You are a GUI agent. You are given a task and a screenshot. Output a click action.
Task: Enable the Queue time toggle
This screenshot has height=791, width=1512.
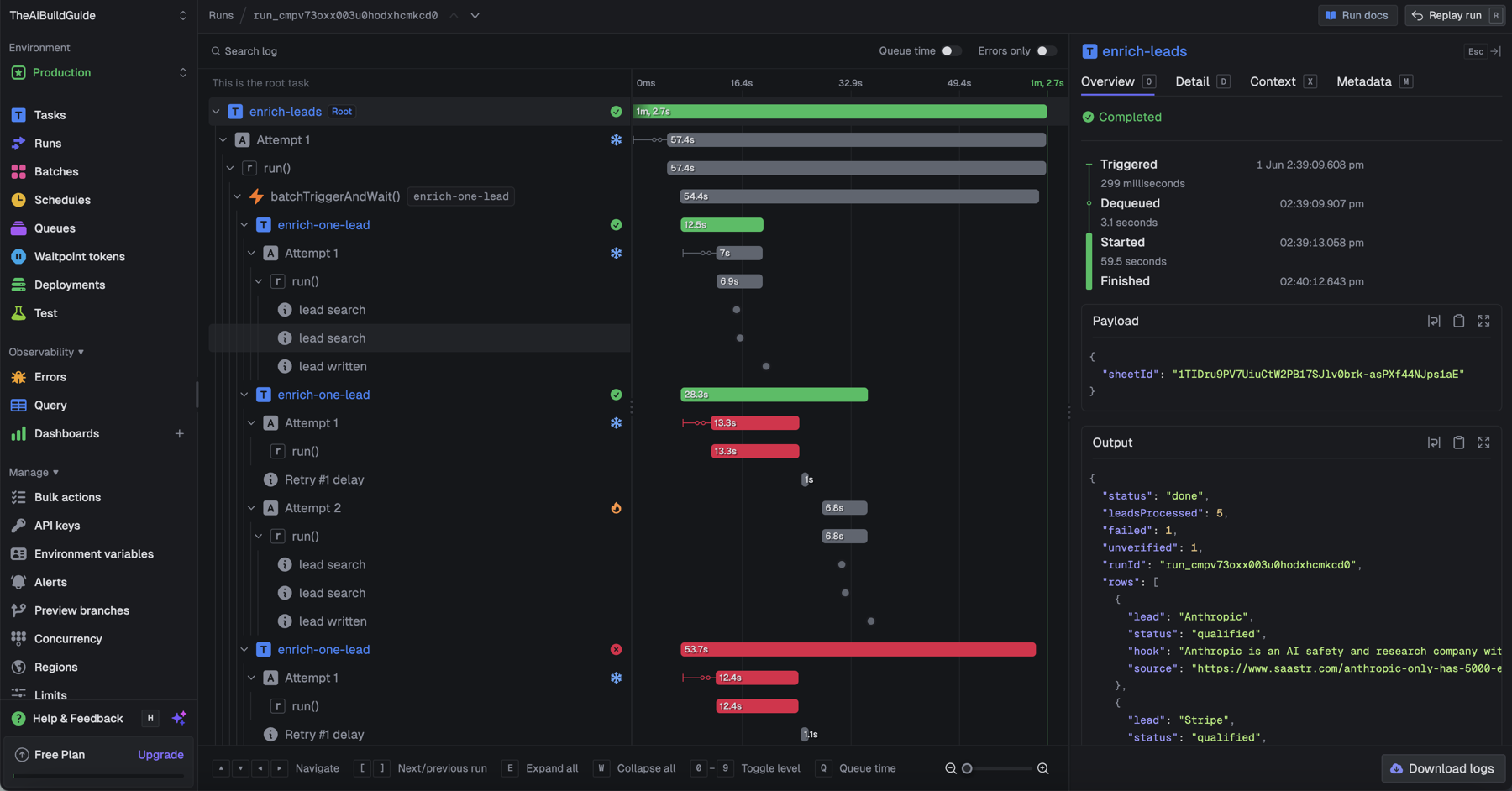tap(951, 51)
